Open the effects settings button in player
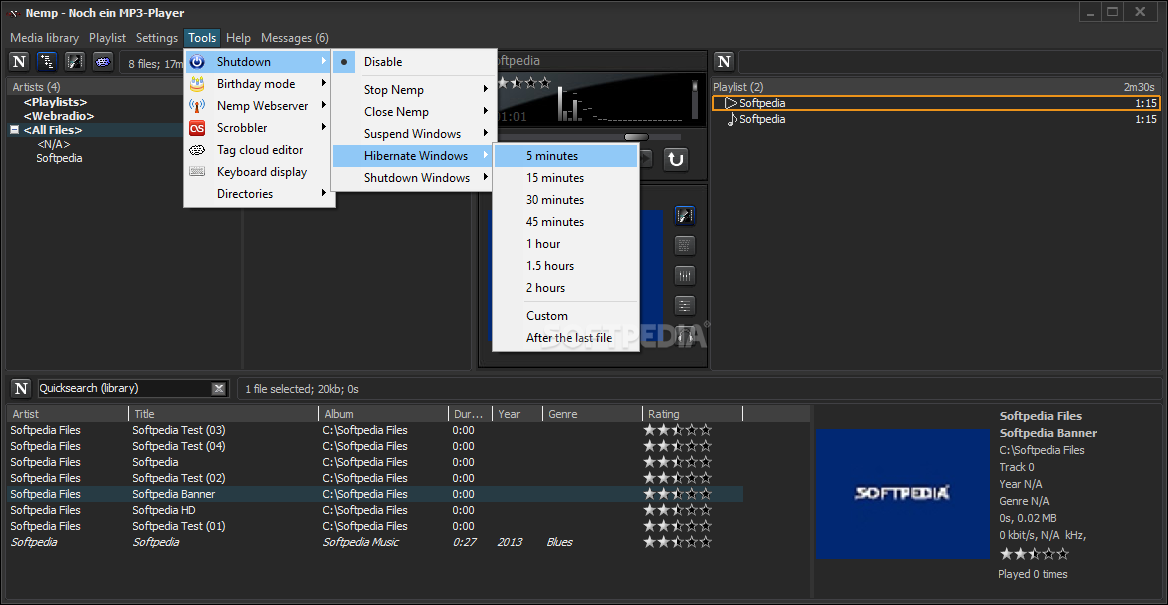Screen dimensions: 1168x605 tap(685, 305)
